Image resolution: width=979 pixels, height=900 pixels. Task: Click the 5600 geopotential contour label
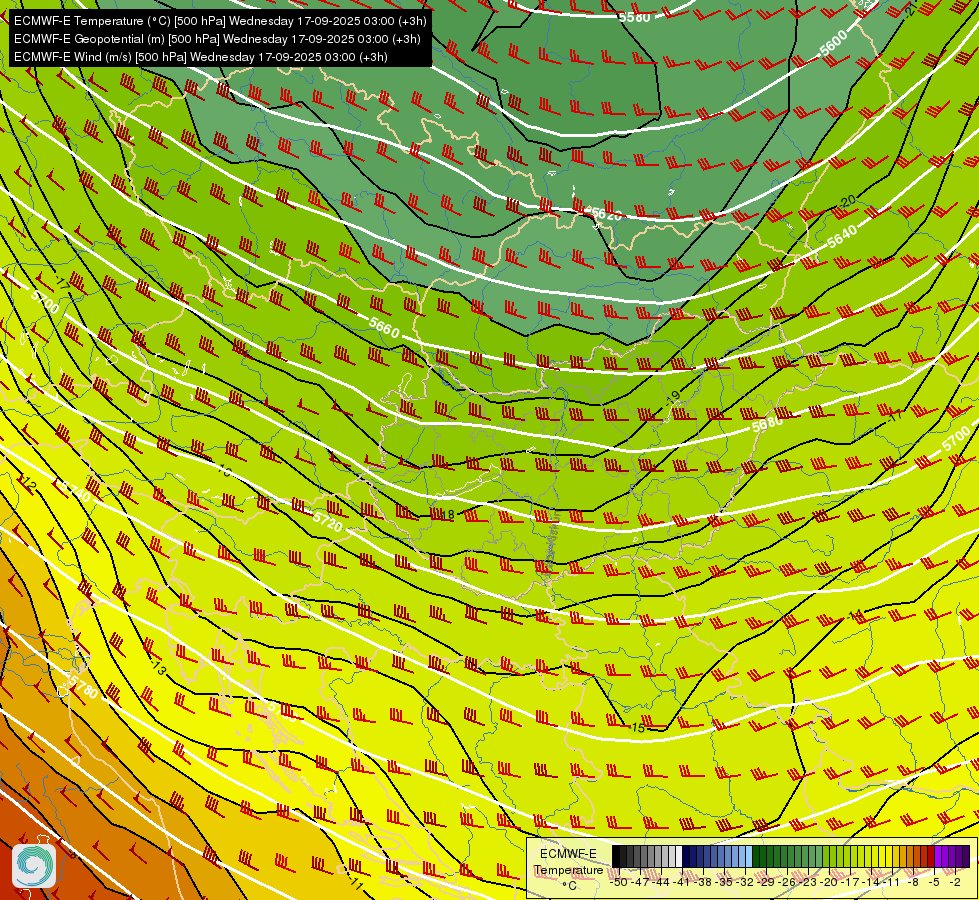834,43
